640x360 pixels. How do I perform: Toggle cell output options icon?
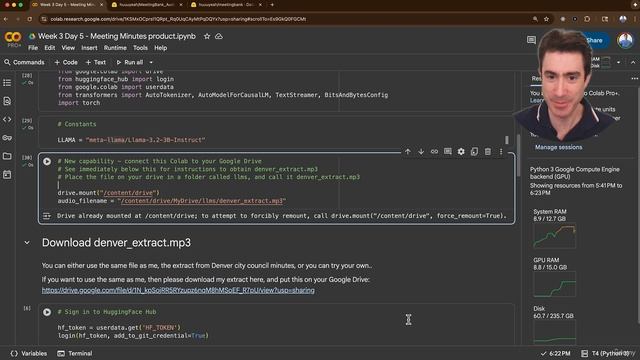(x=47, y=216)
